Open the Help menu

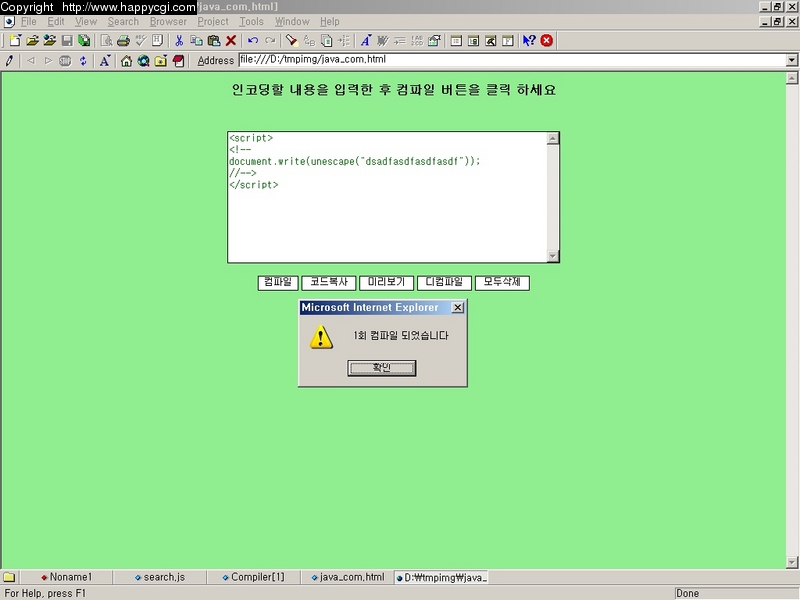330,21
